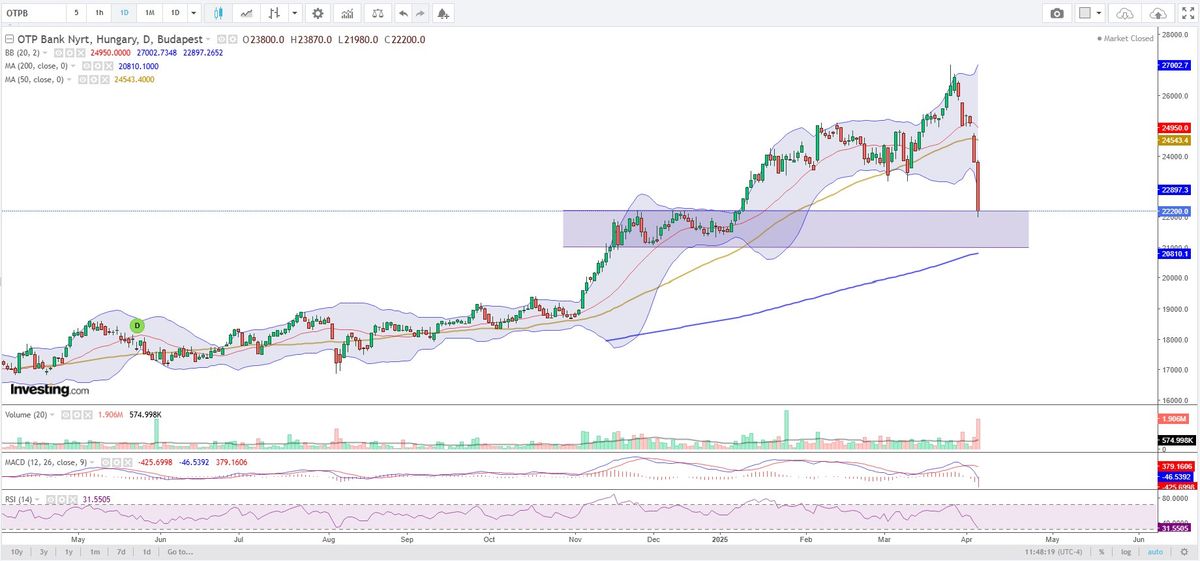The height and width of the screenshot is (561, 1200).
Task: Undo the last chart action
Action: (x=403, y=13)
